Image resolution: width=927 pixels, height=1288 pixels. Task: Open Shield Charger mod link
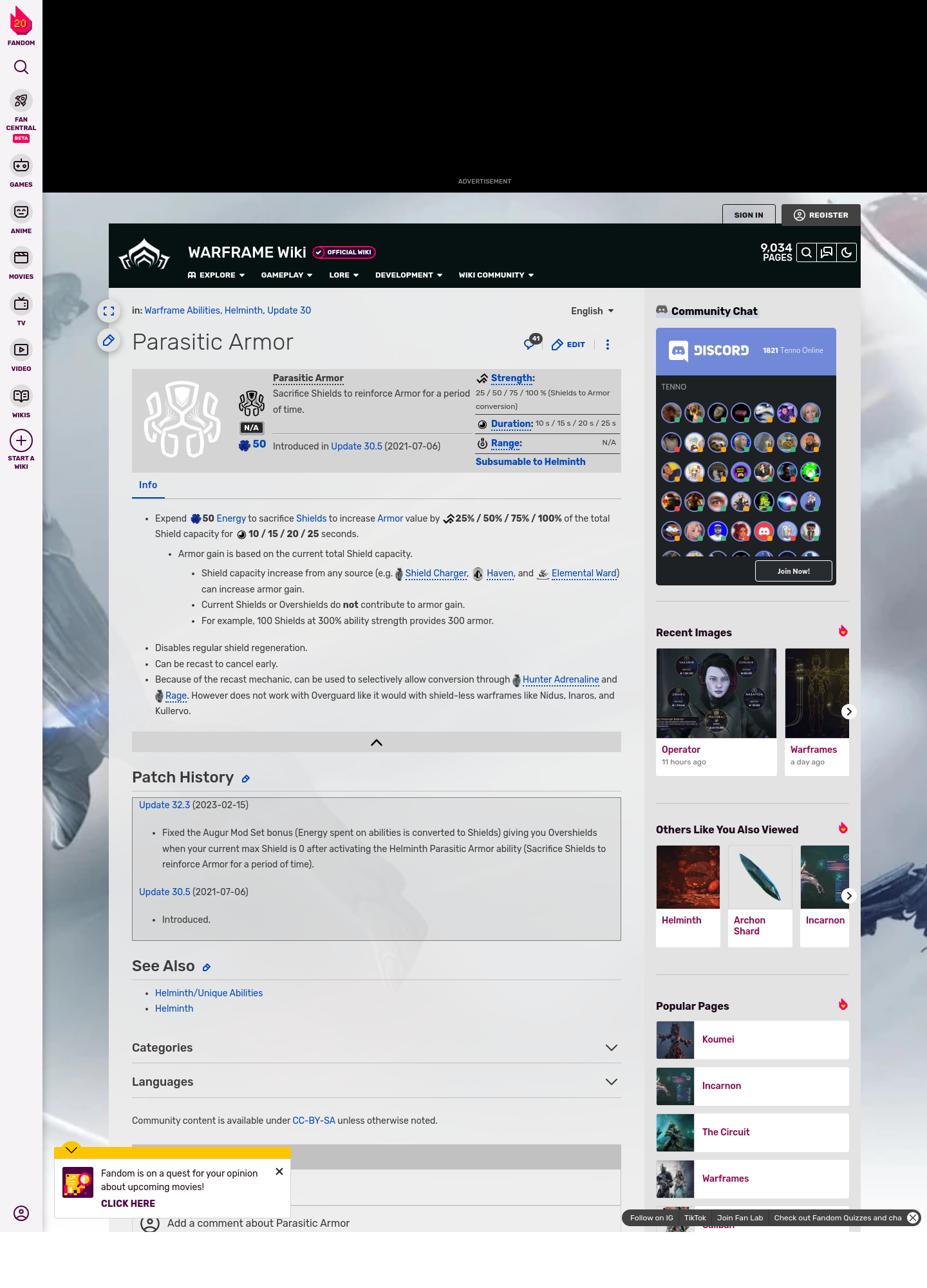click(x=436, y=573)
